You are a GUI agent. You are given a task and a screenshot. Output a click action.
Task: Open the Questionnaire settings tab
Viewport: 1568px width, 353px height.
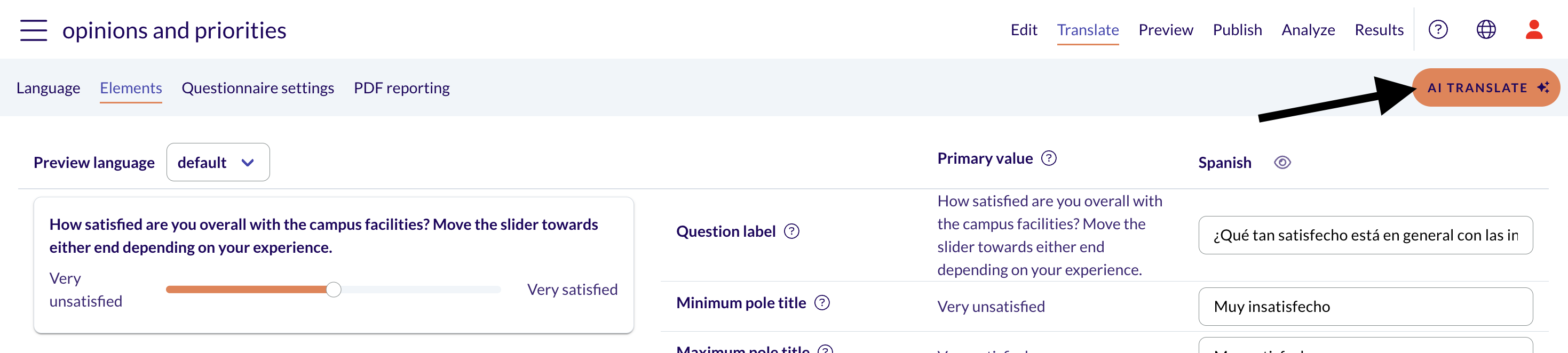point(257,87)
